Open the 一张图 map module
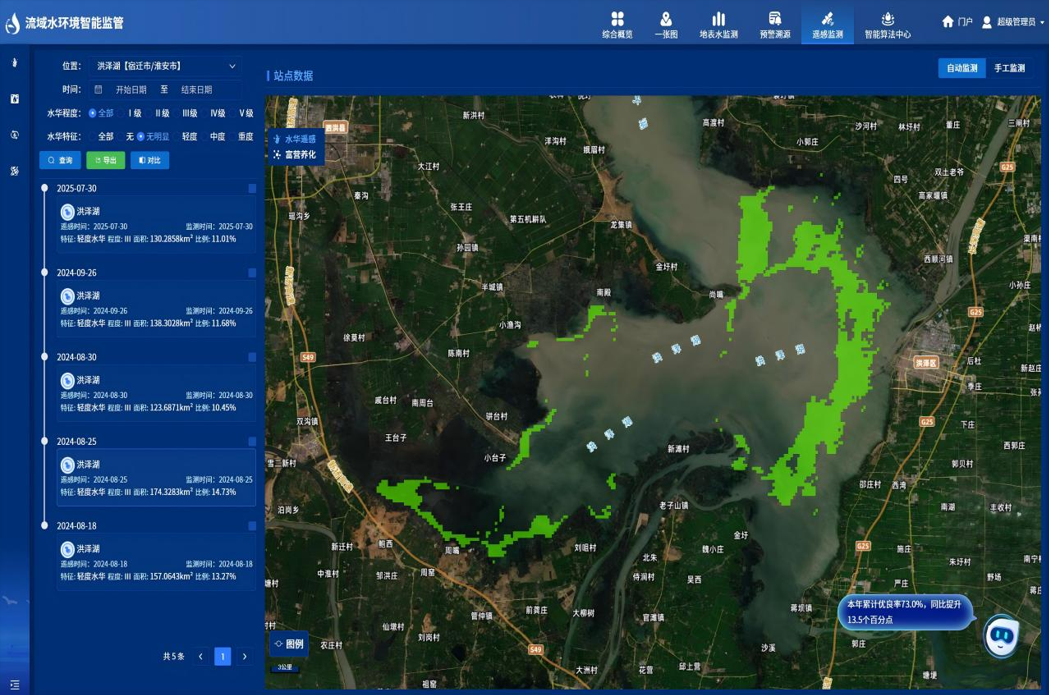The width and height of the screenshot is (1049, 695). coord(666,24)
